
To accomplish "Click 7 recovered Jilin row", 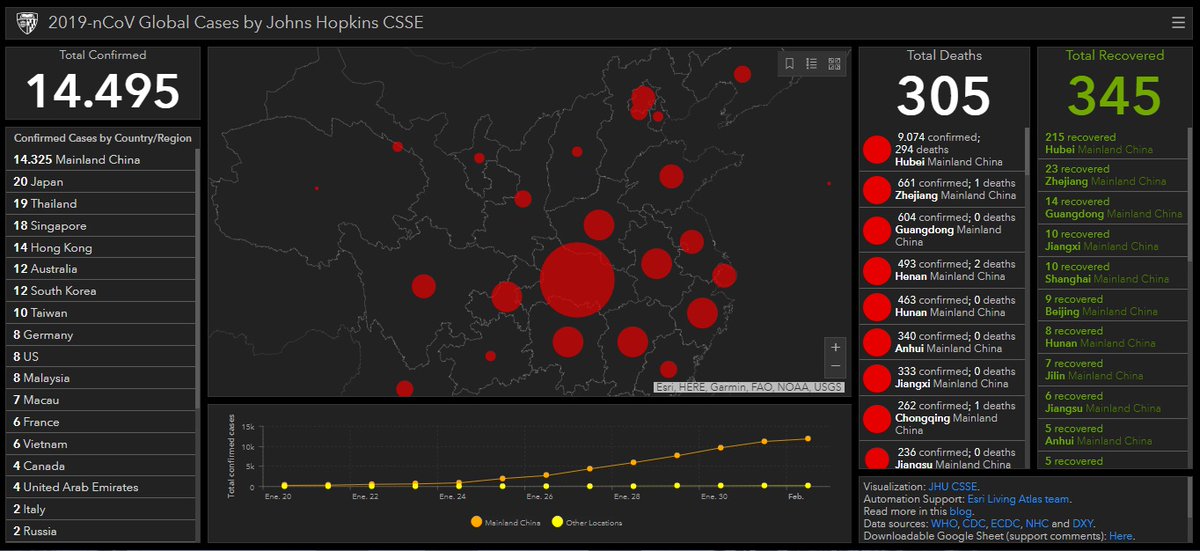I will (x=1113, y=369).
